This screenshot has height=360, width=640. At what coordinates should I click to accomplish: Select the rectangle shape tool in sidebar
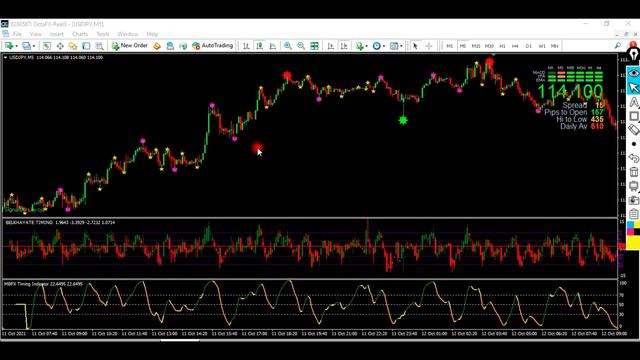pos(633,116)
